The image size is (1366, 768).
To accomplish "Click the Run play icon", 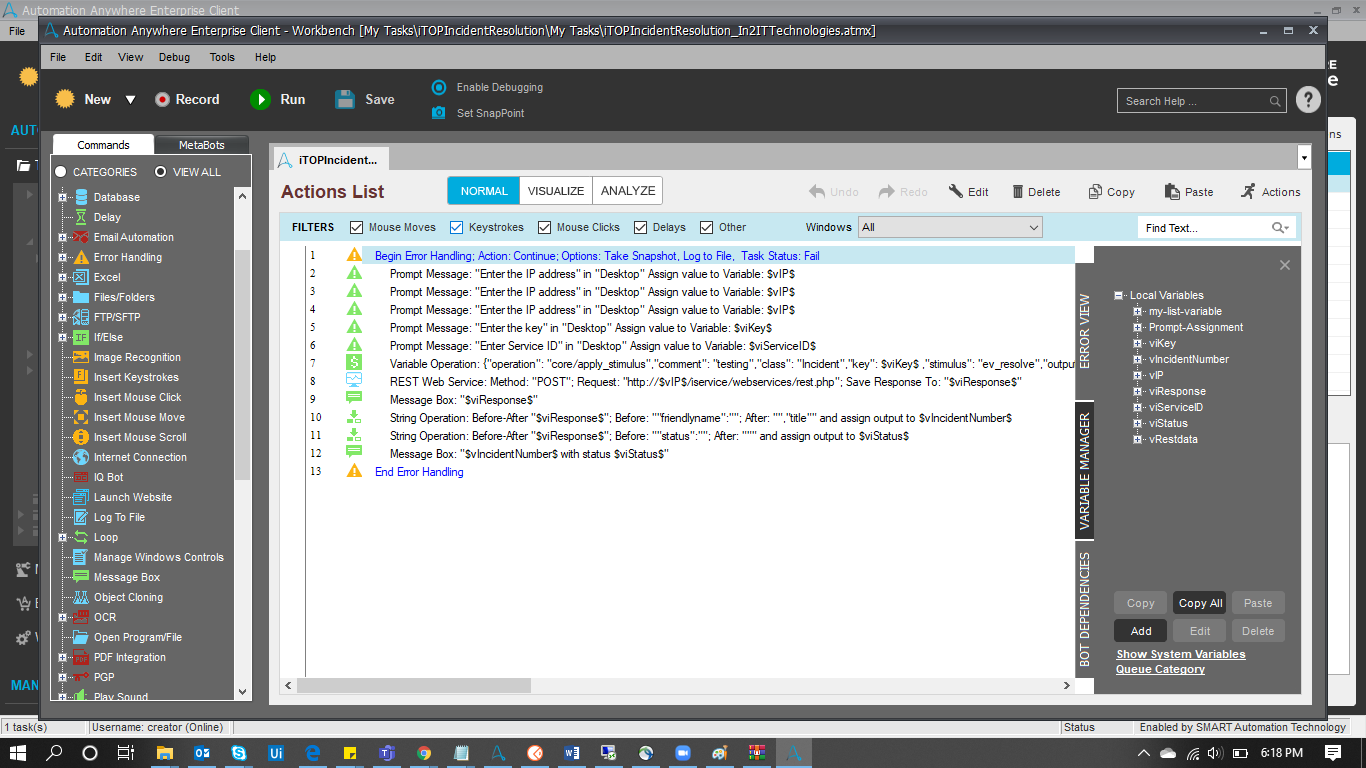I will click(260, 99).
